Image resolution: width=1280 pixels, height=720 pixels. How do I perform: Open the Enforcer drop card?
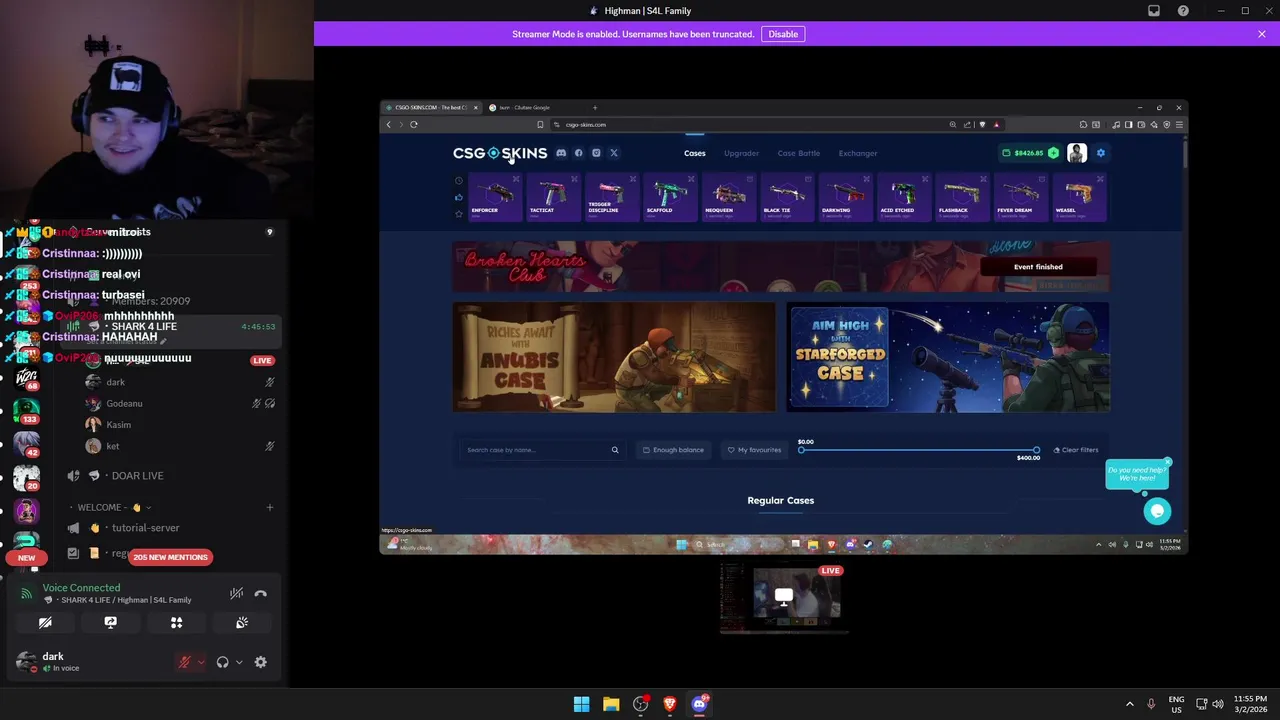494,197
